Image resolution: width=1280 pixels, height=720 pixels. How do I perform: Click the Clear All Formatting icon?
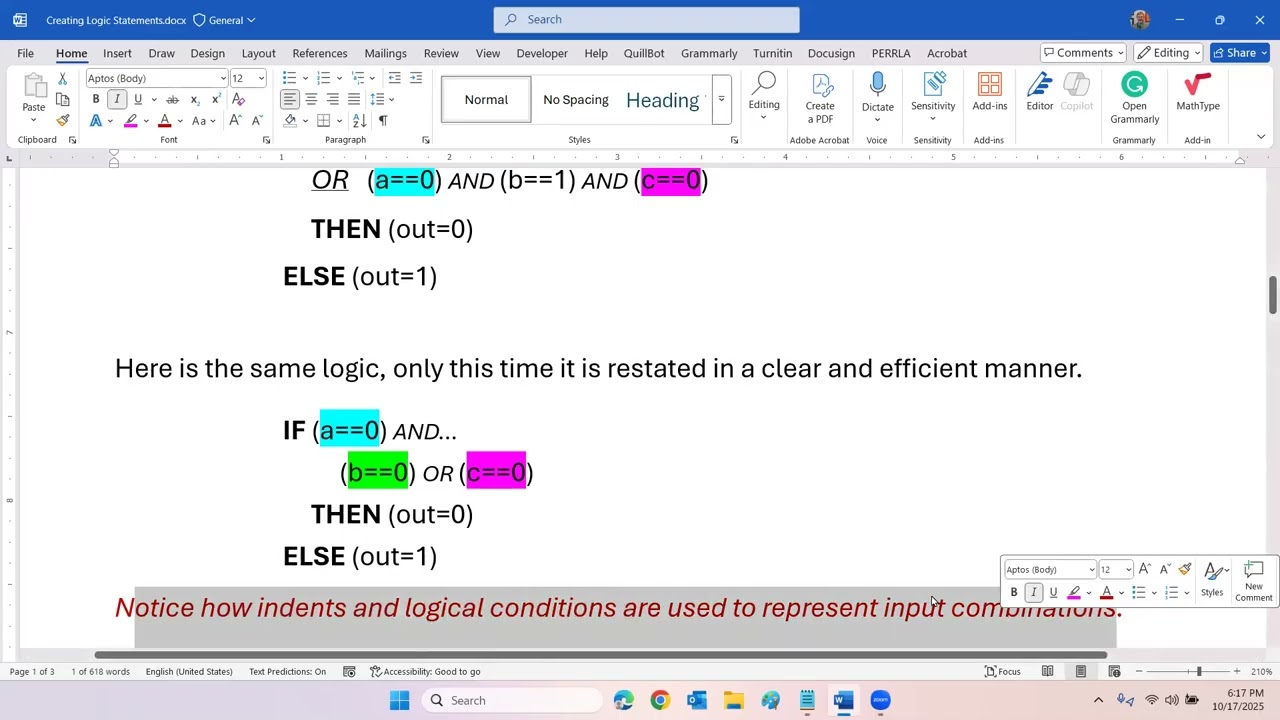click(238, 99)
